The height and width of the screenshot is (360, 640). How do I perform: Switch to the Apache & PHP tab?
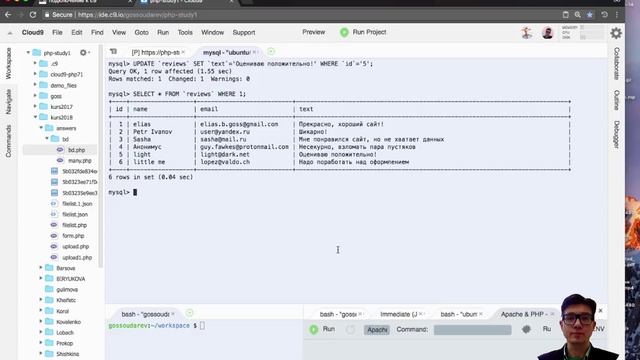coord(524,314)
